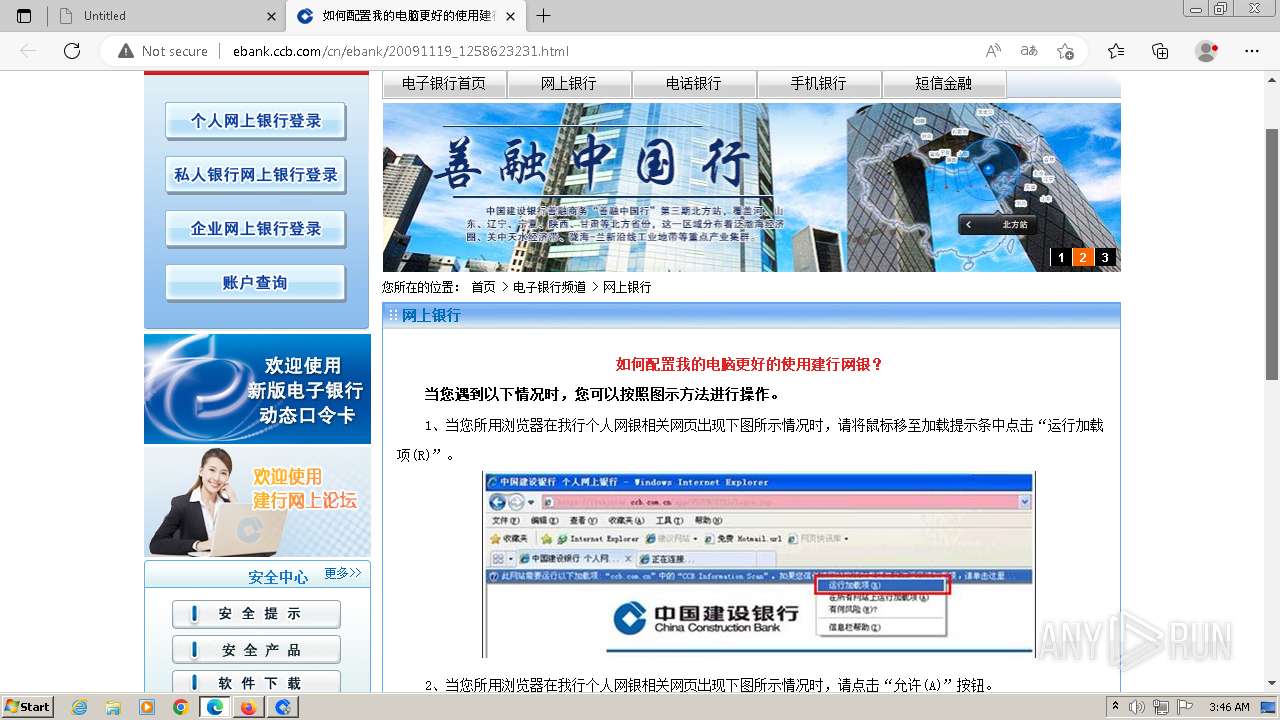Viewport: 1280px width, 720px height.
Task: Click the volume speaker tray icon
Action: pos(1135,707)
